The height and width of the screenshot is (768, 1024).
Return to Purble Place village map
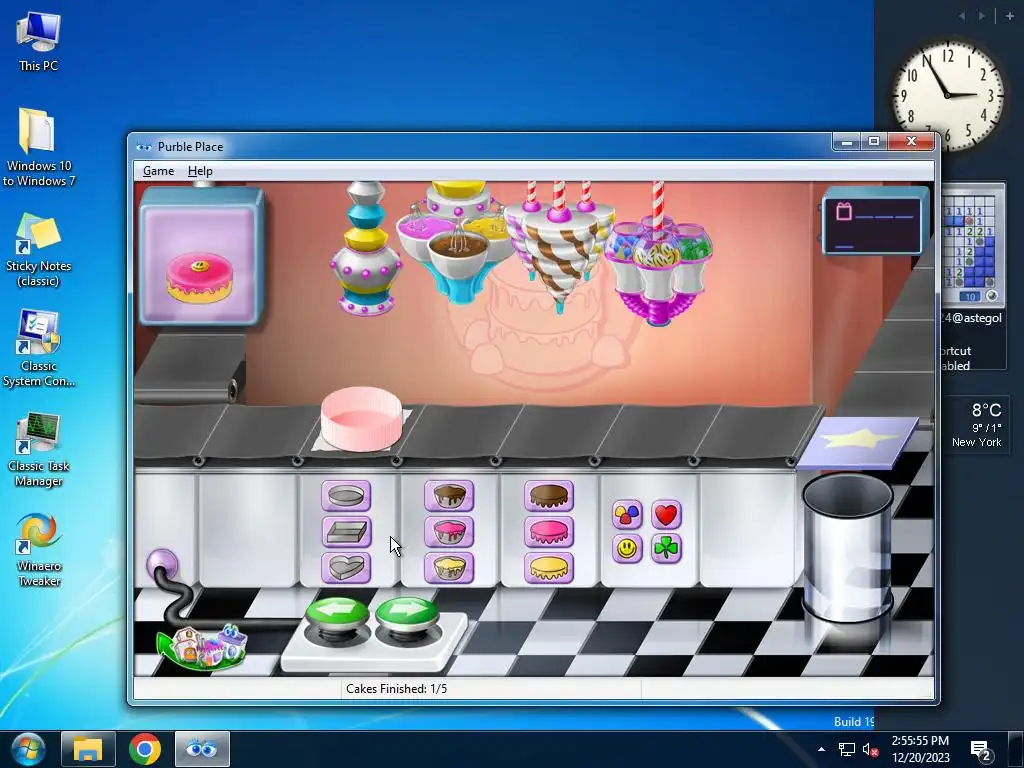click(x=204, y=647)
